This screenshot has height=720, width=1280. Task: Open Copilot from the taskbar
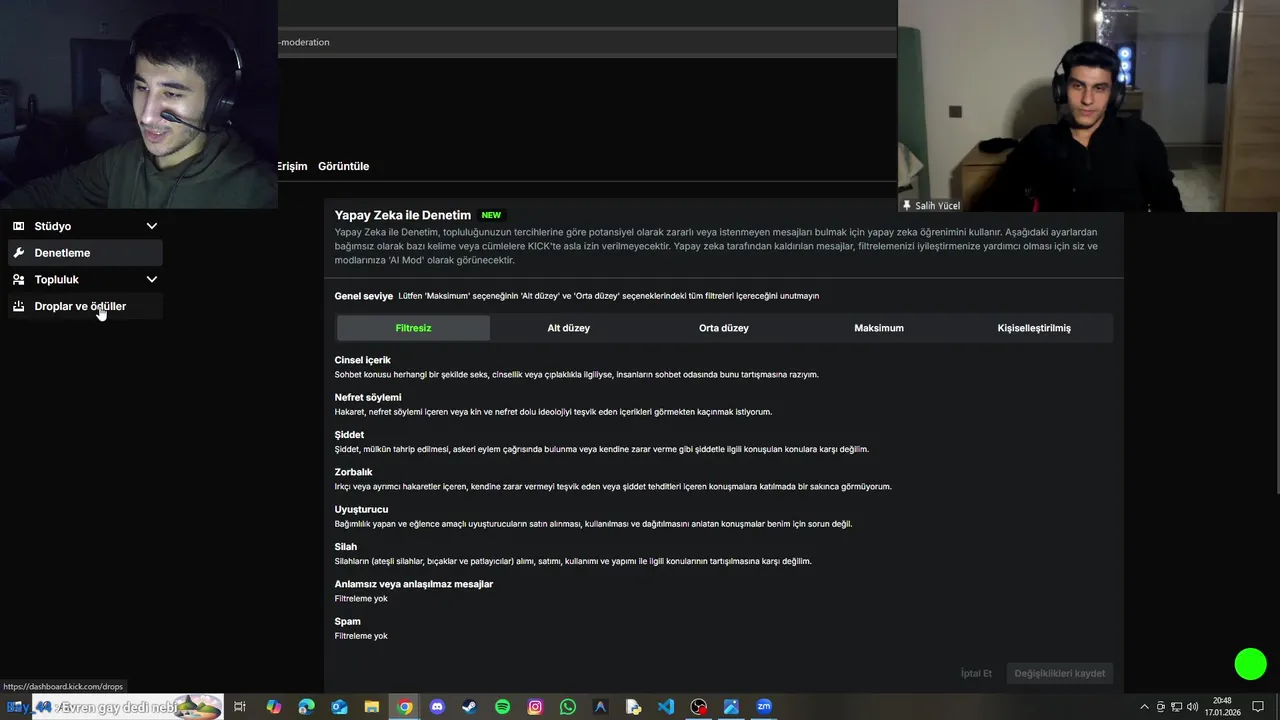(x=273, y=707)
